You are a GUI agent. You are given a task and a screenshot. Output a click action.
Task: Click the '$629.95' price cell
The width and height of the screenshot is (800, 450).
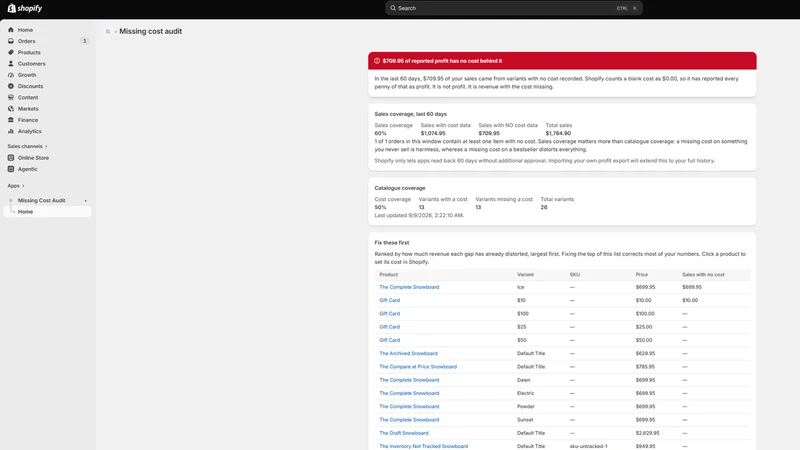(645, 354)
